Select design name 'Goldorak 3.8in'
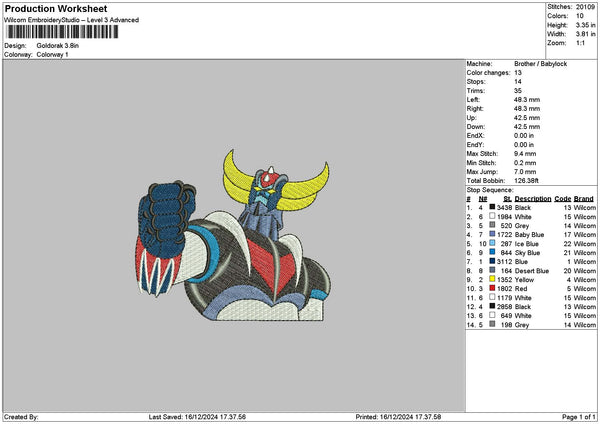 (x=58, y=46)
